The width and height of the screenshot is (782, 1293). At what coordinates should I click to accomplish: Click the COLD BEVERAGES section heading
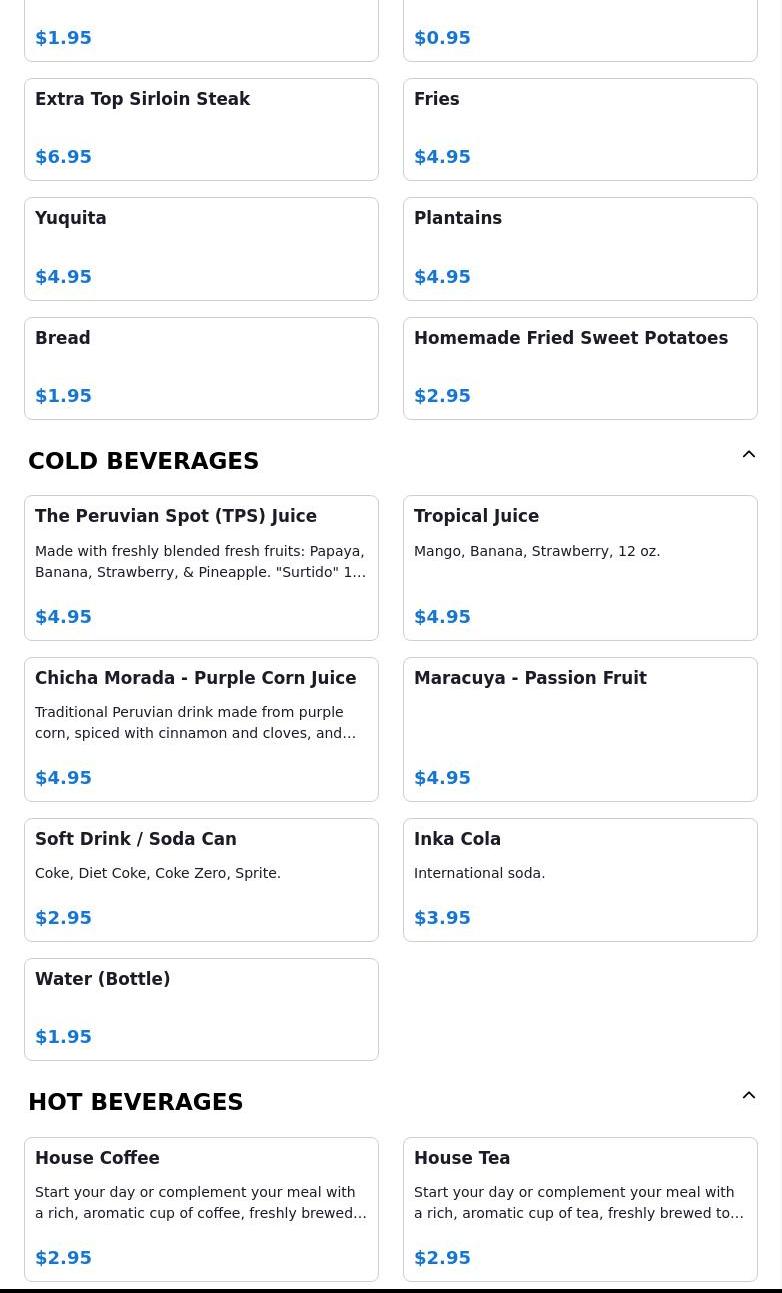tap(144, 461)
